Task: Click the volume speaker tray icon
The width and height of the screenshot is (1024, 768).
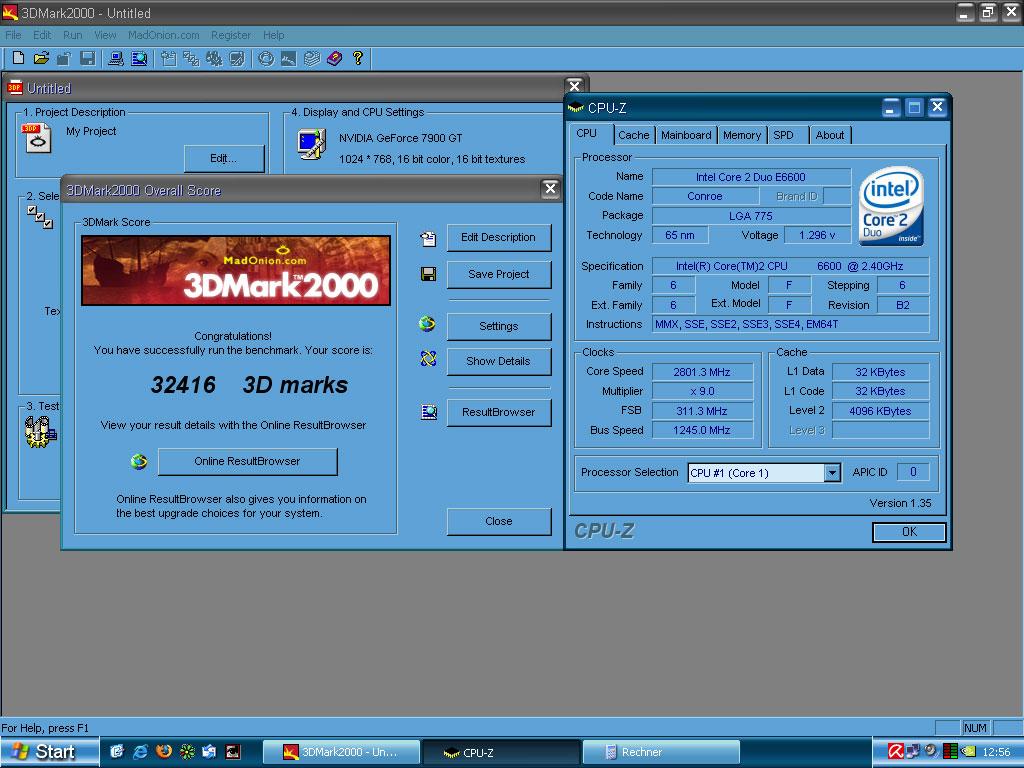Action: pos(931,751)
